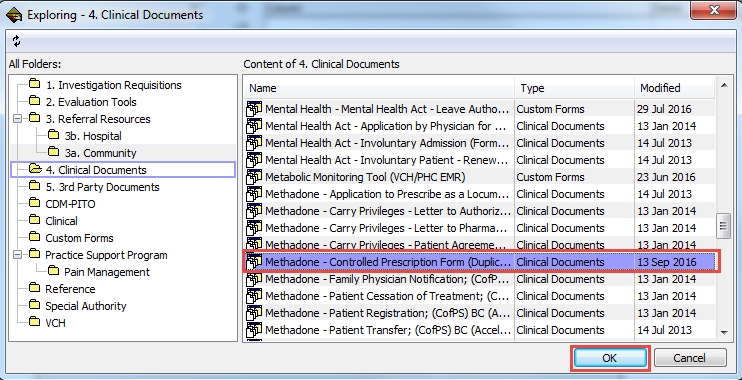The width and height of the screenshot is (742, 380).
Task: Sort list by Type column header
Action: [574, 88]
